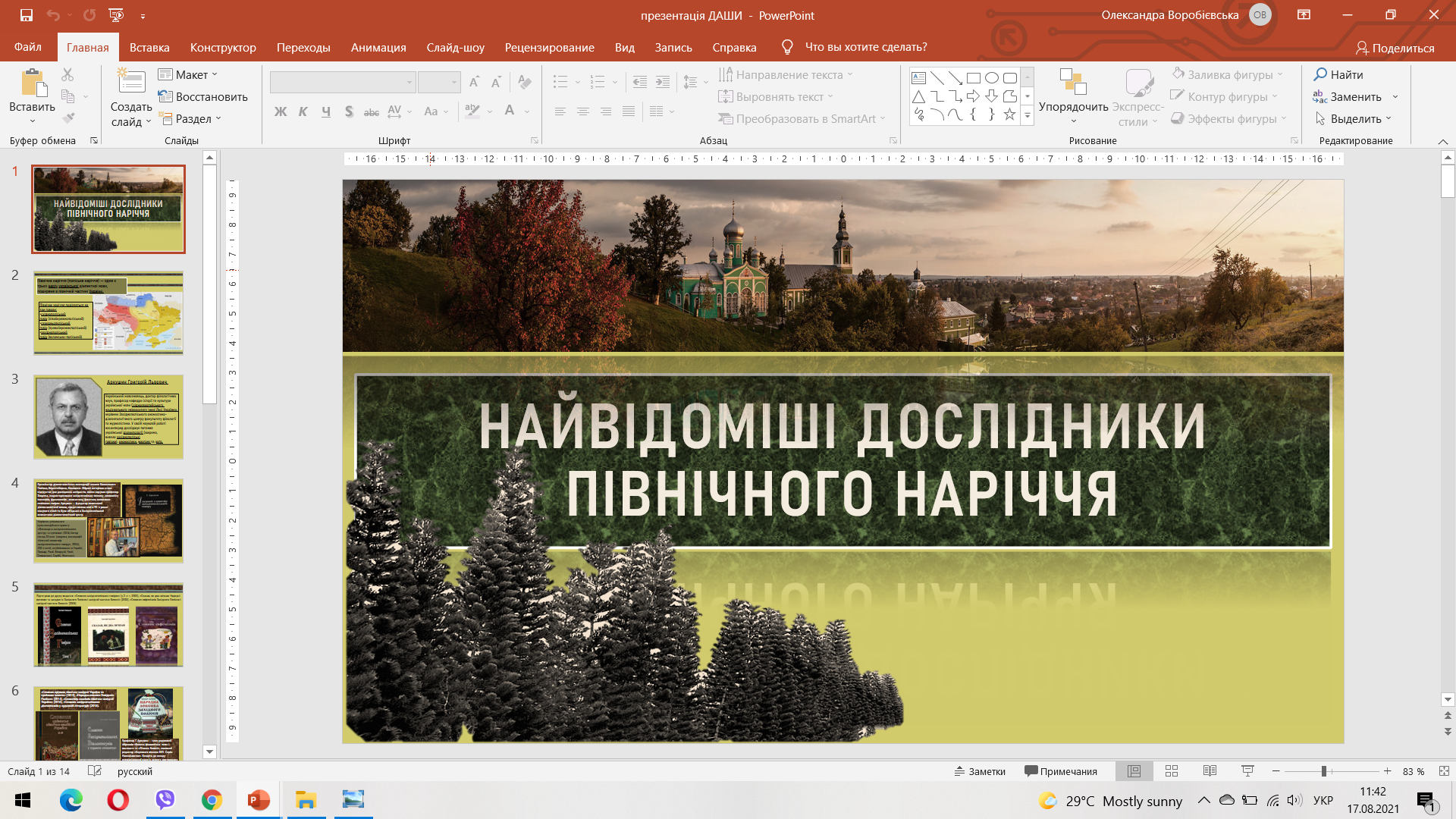Image resolution: width=1456 pixels, height=819 pixels.
Task: Open the Вставка tab
Action: pyautogui.click(x=149, y=47)
